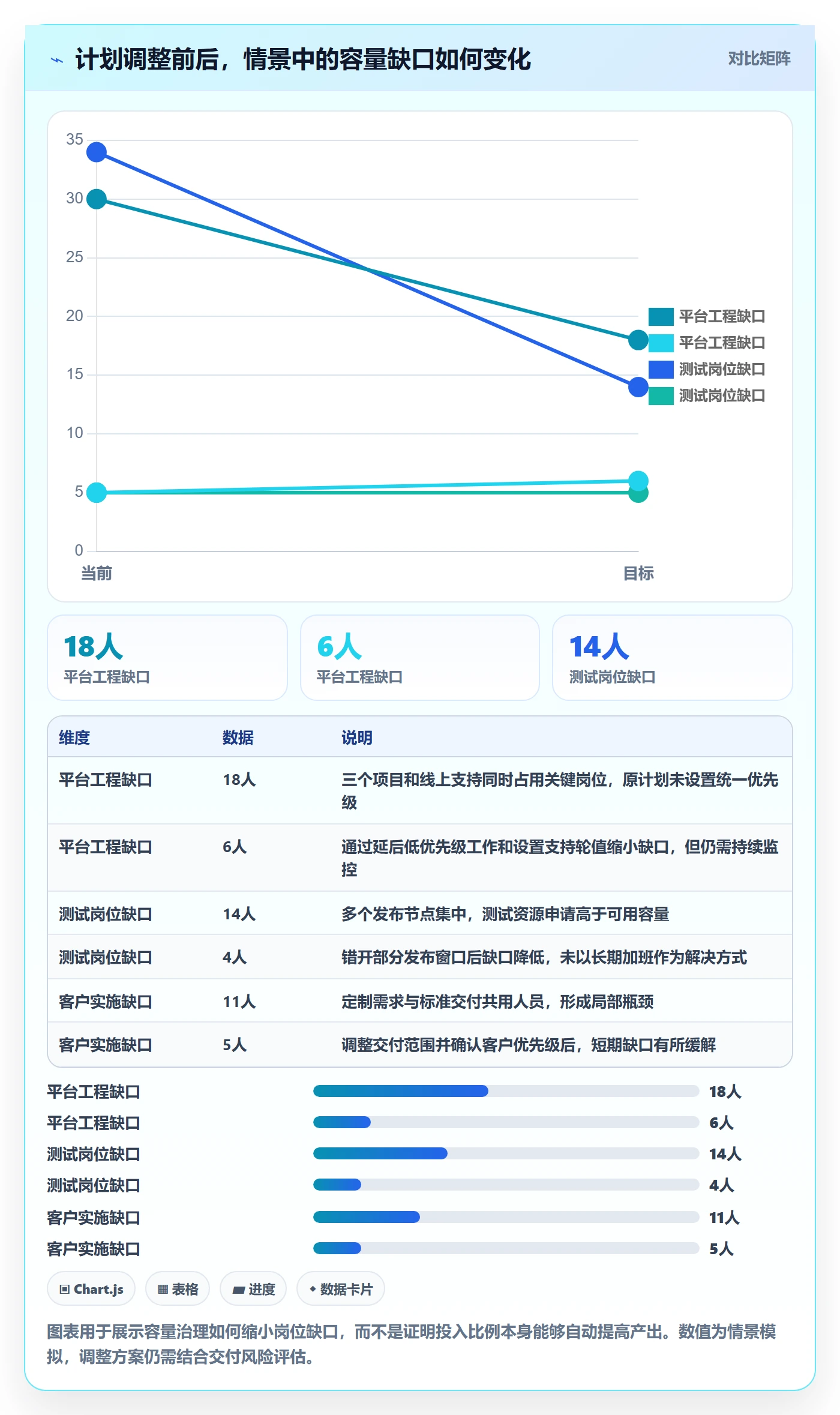Click the y-axis label 35
Screen dimensions: 840x1415
74,139
